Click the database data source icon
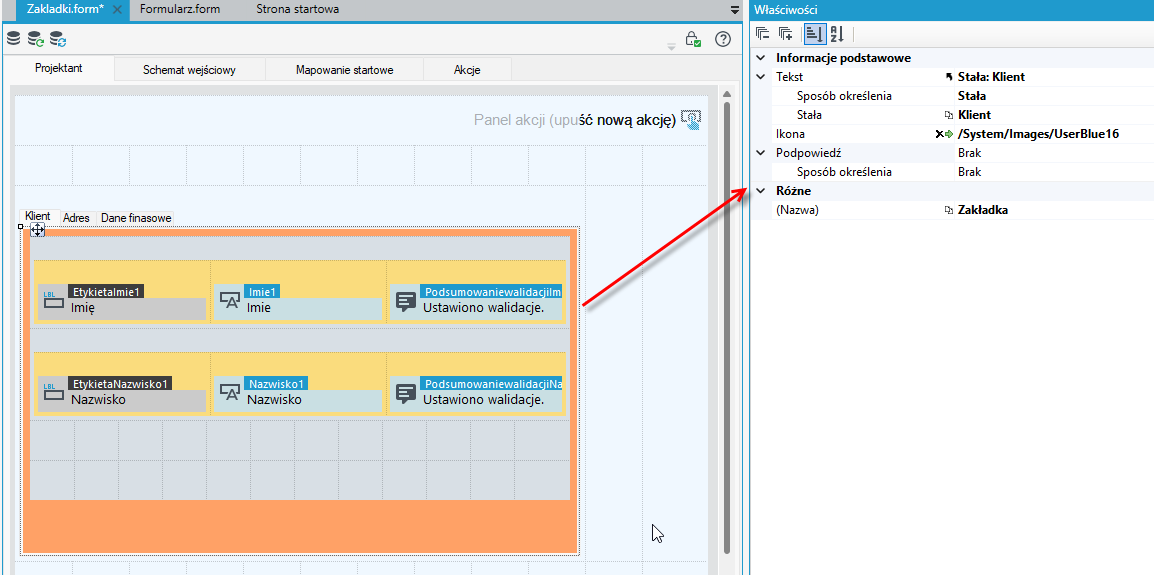Screen dimensions: 1154x575 13,38
